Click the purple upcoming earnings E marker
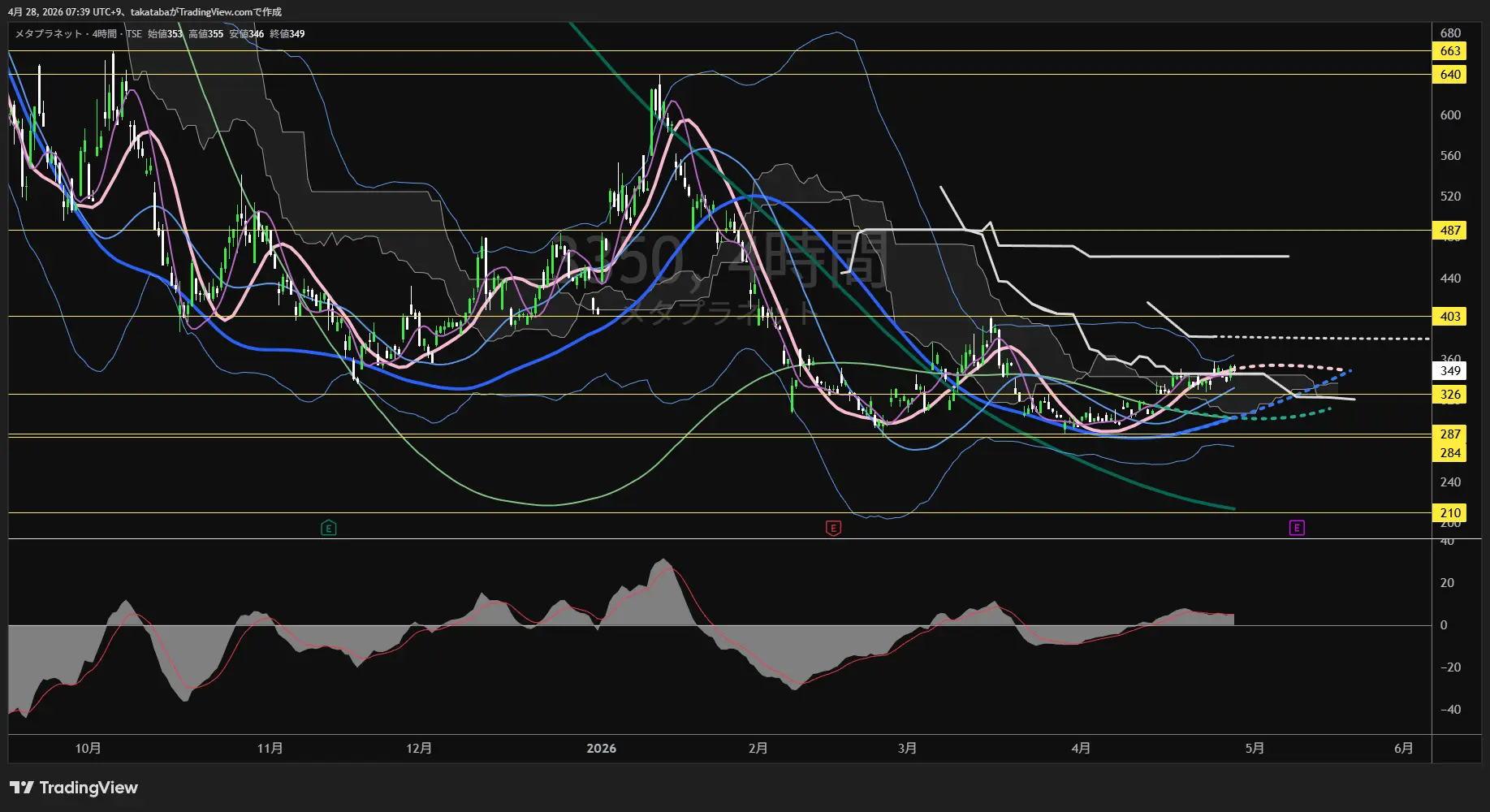 [1297, 529]
